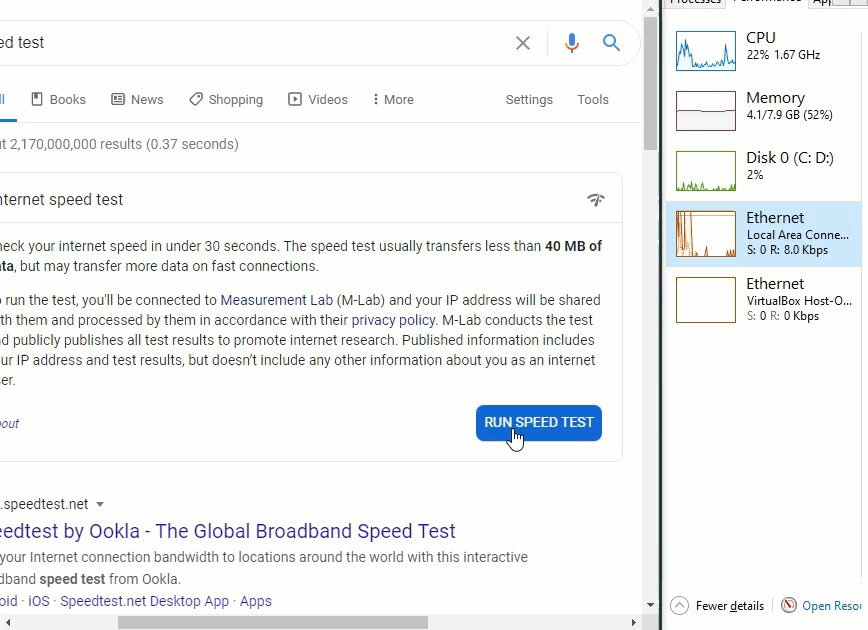Viewport: 868px width, 630px height.
Task: Switch to the News results tab
Action: click(137, 100)
